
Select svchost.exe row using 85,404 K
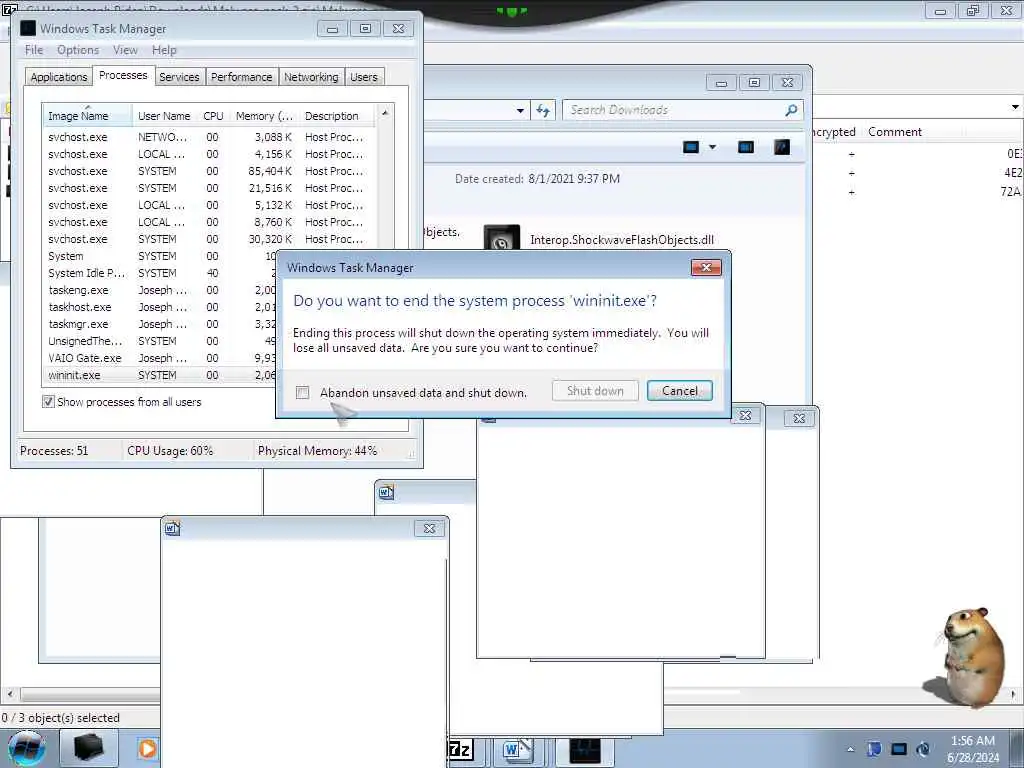(x=209, y=171)
